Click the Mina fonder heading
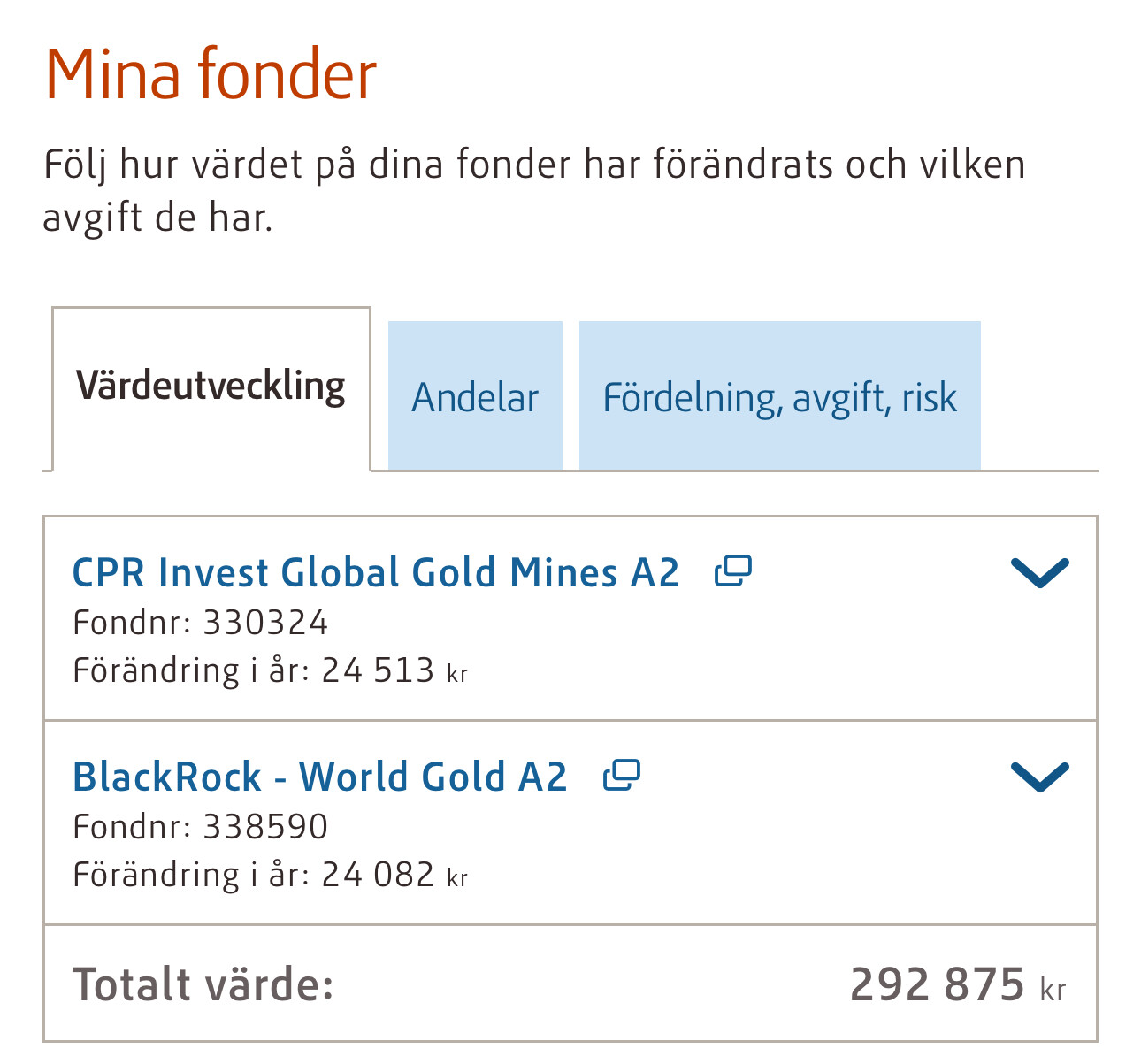The image size is (1141, 1064). point(211,73)
